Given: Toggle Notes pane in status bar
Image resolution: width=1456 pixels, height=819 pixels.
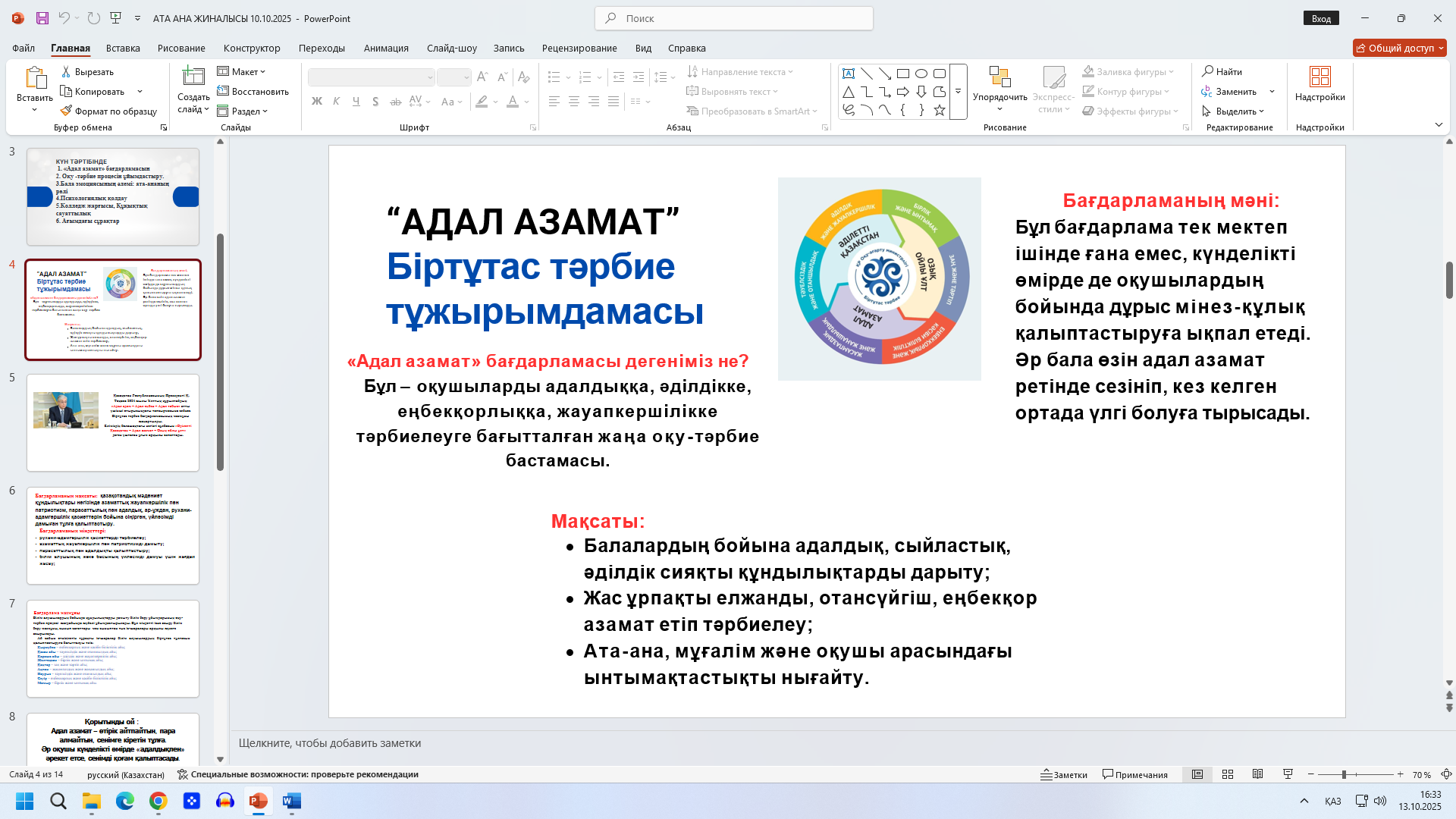Looking at the screenshot, I should point(1064,774).
